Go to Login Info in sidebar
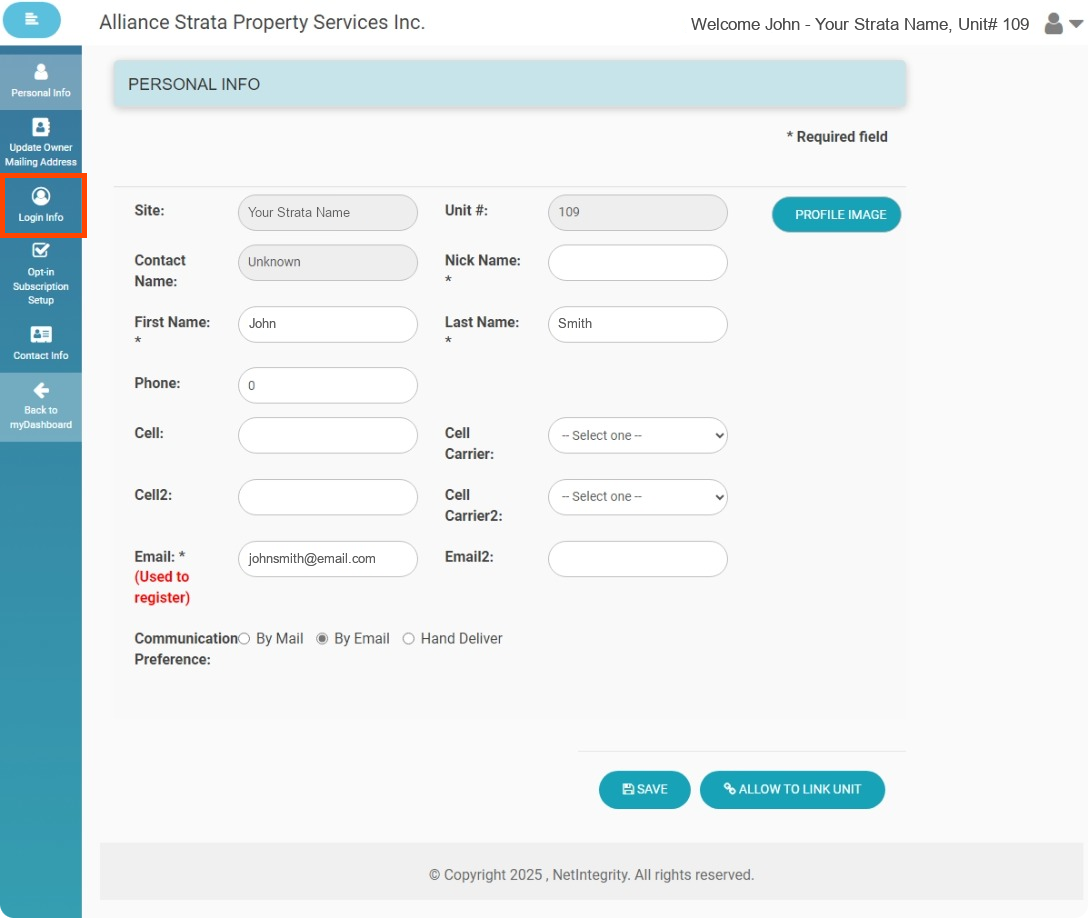1088x918 pixels. 41,197
